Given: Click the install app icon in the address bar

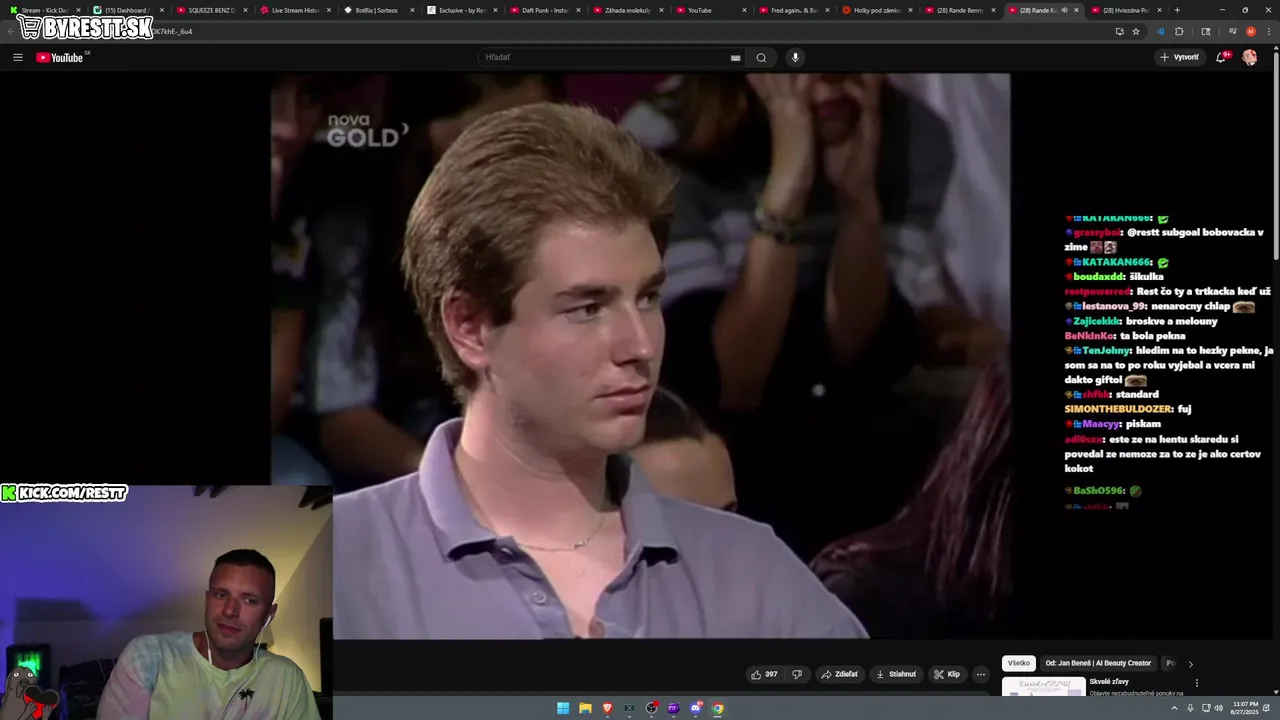Looking at the screenshot, I should point(1119,31).
